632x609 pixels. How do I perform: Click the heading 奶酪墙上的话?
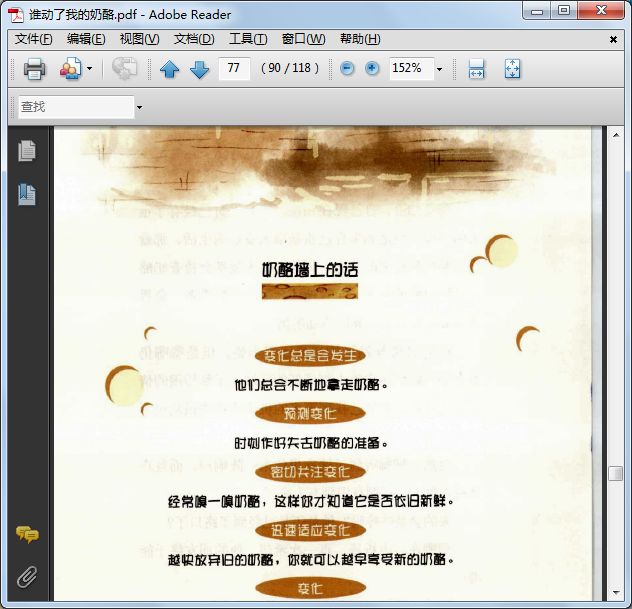(x=310, y=270)
